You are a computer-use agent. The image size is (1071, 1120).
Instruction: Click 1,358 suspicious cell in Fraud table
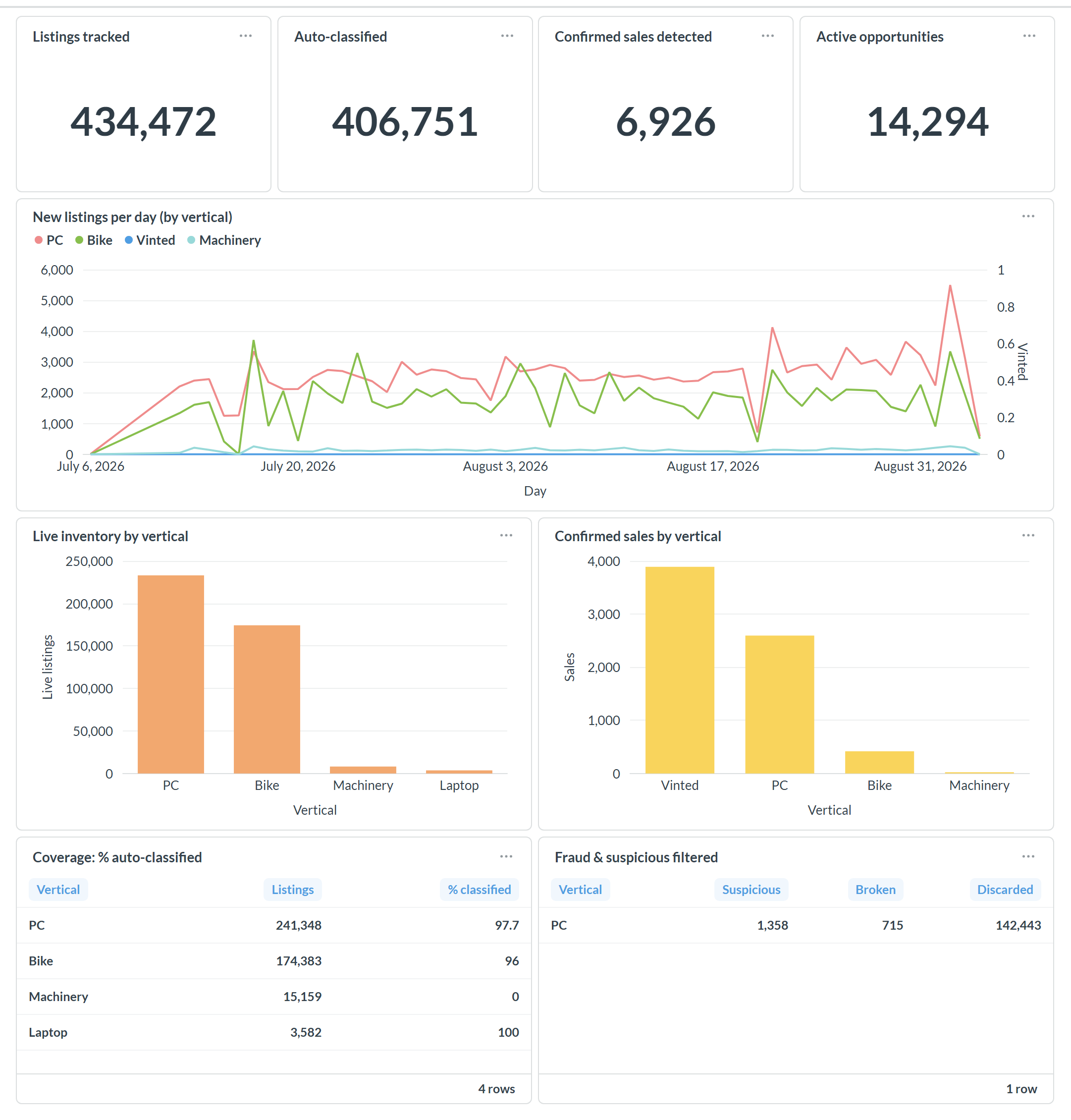click(x=772, y=925)
